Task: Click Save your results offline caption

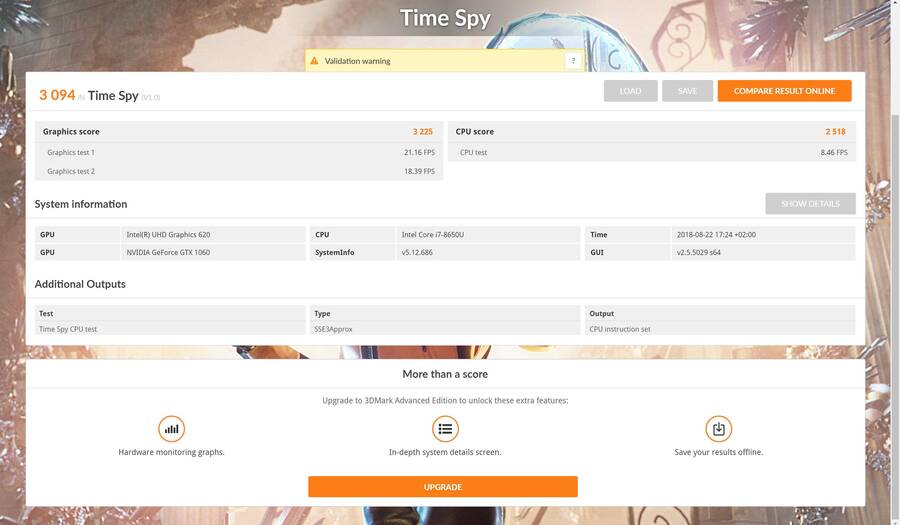Action: pos(719,452)
